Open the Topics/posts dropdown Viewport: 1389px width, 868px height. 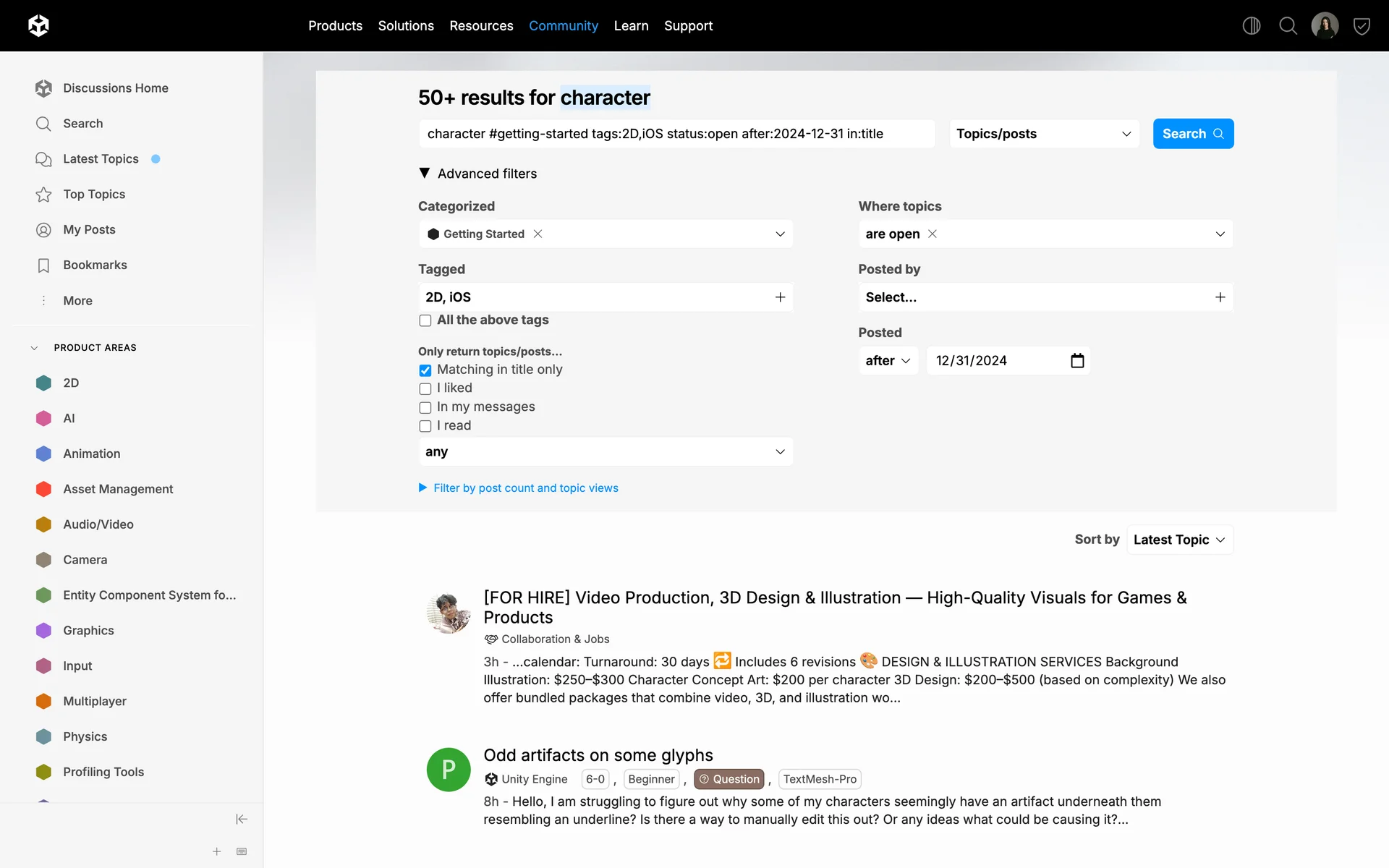[1043, 134]
